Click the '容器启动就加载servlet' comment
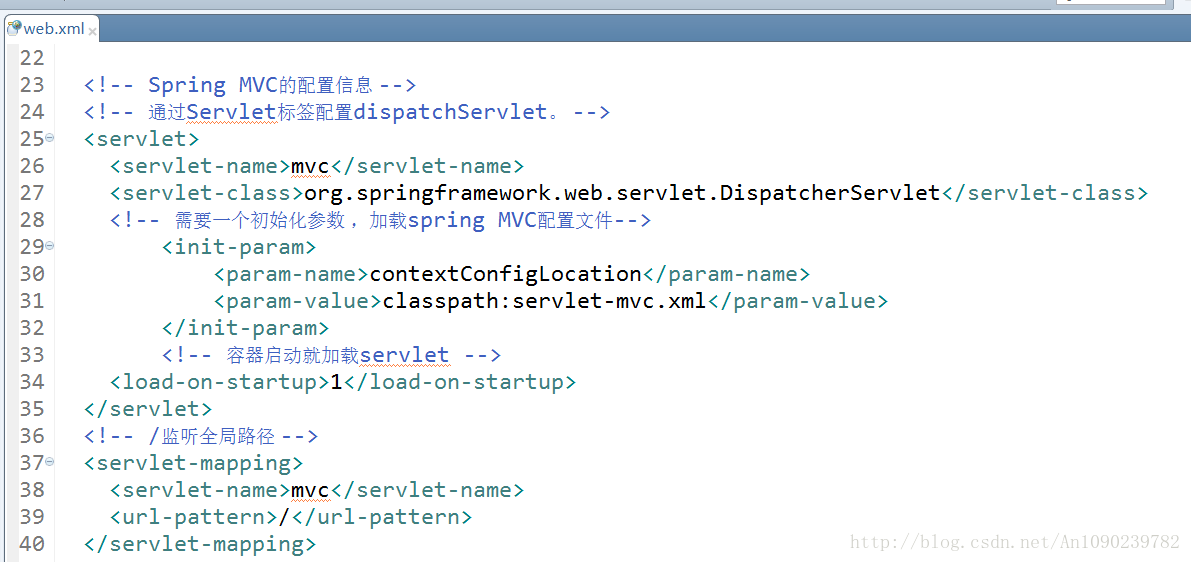Screen dimensions: 1191x562 coord(330,355)
